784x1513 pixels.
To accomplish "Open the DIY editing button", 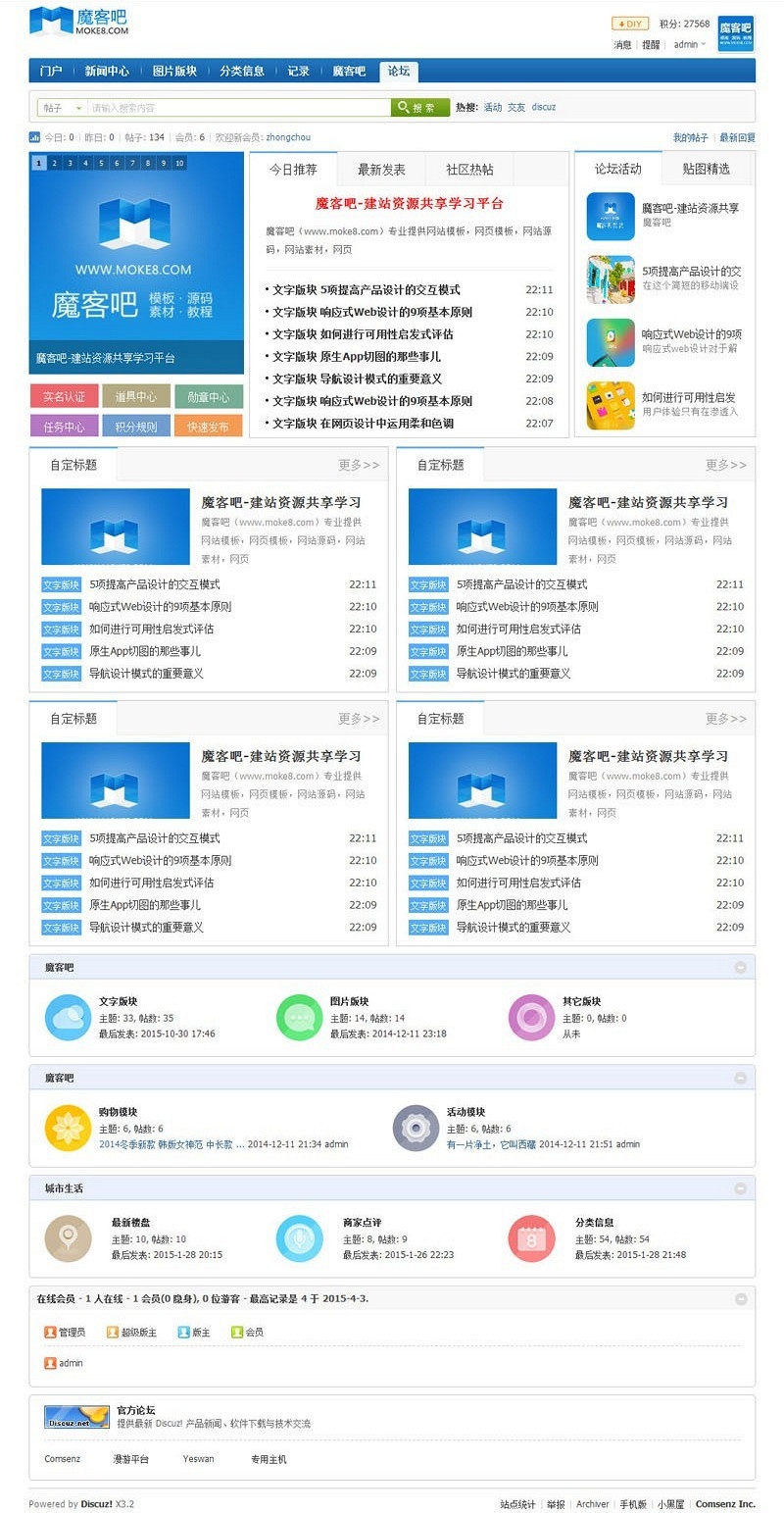I will (630, 24).
